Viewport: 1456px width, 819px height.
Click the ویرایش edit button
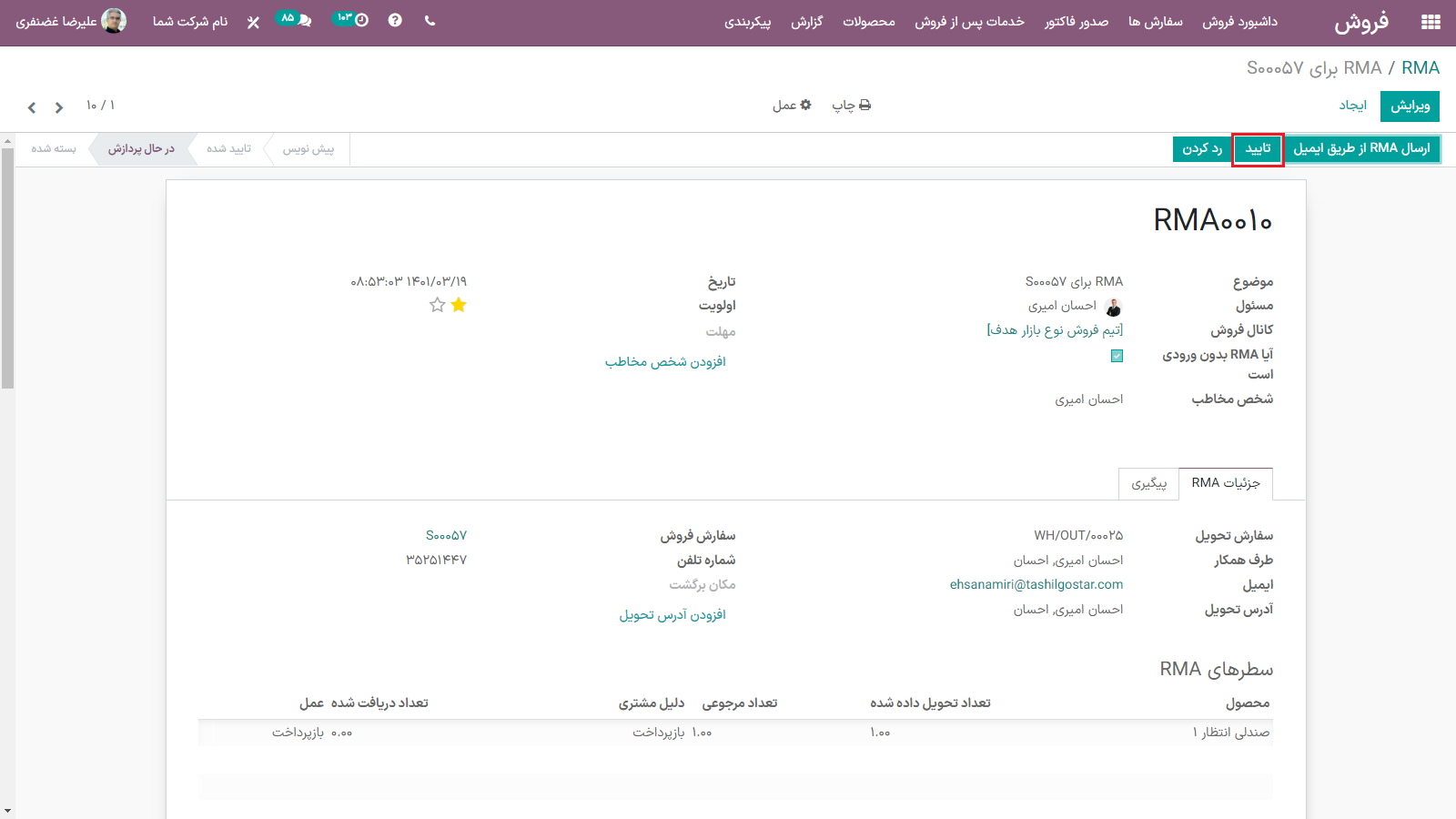pyautogui.click(x=1410, y=106)
